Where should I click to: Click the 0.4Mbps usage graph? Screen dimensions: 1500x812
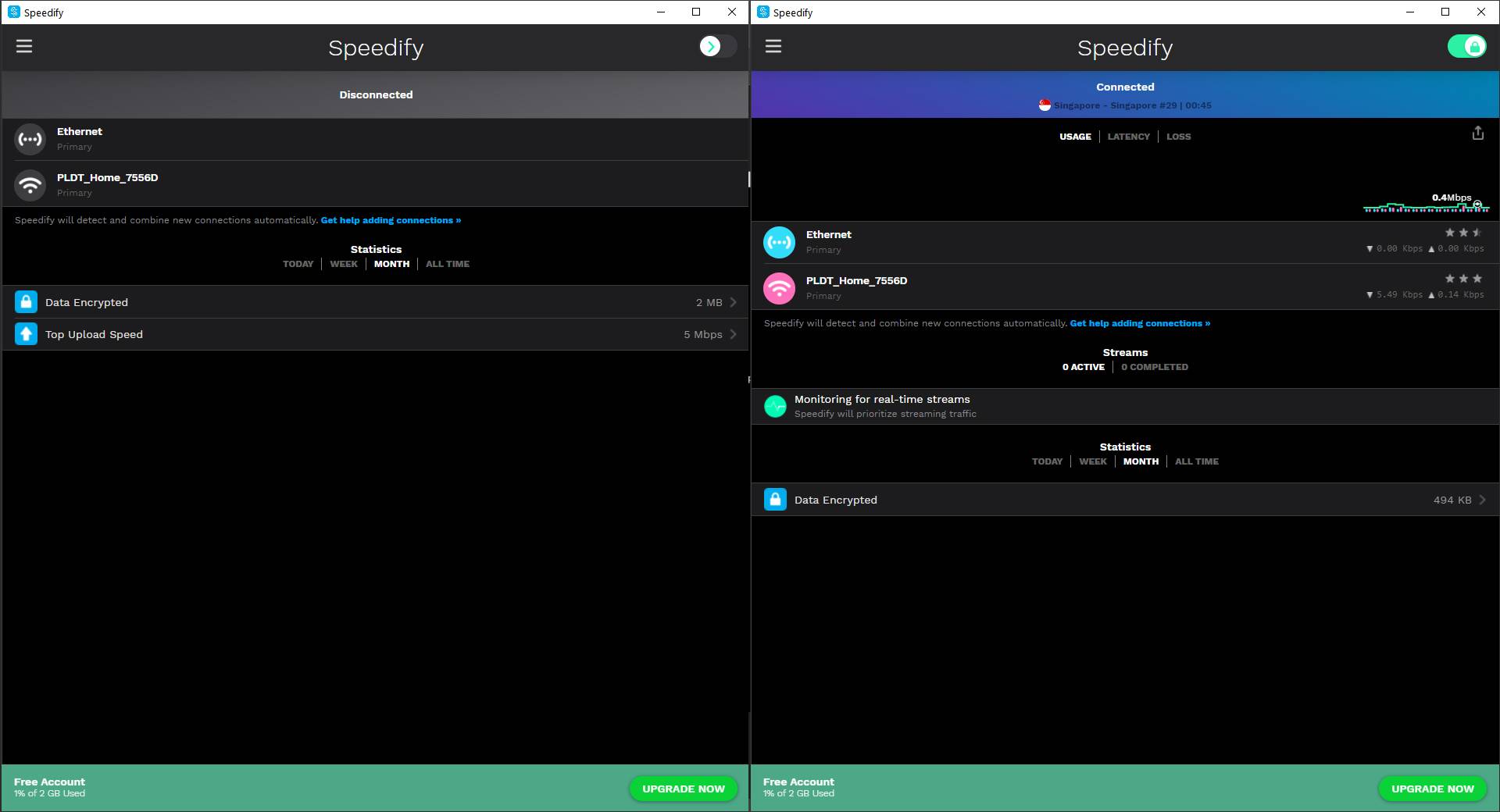tap(1426, 203)
